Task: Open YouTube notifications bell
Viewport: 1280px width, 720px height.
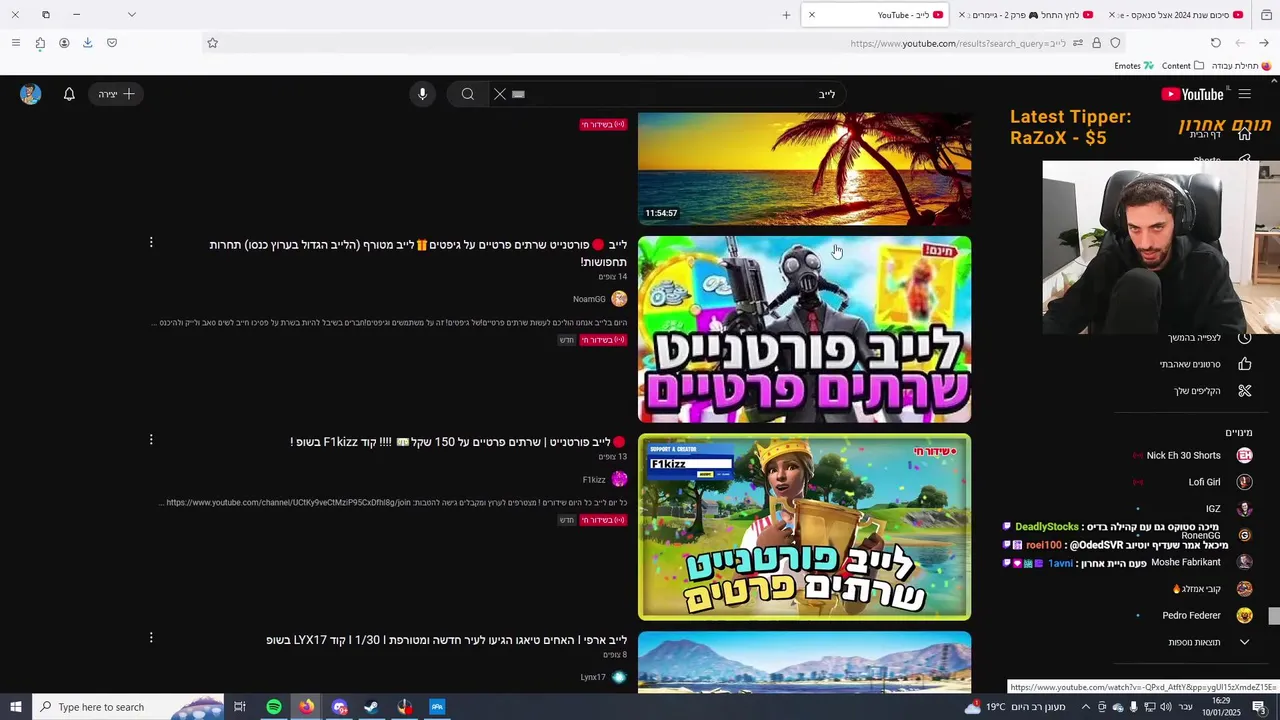Action: (x=69, y=94)
